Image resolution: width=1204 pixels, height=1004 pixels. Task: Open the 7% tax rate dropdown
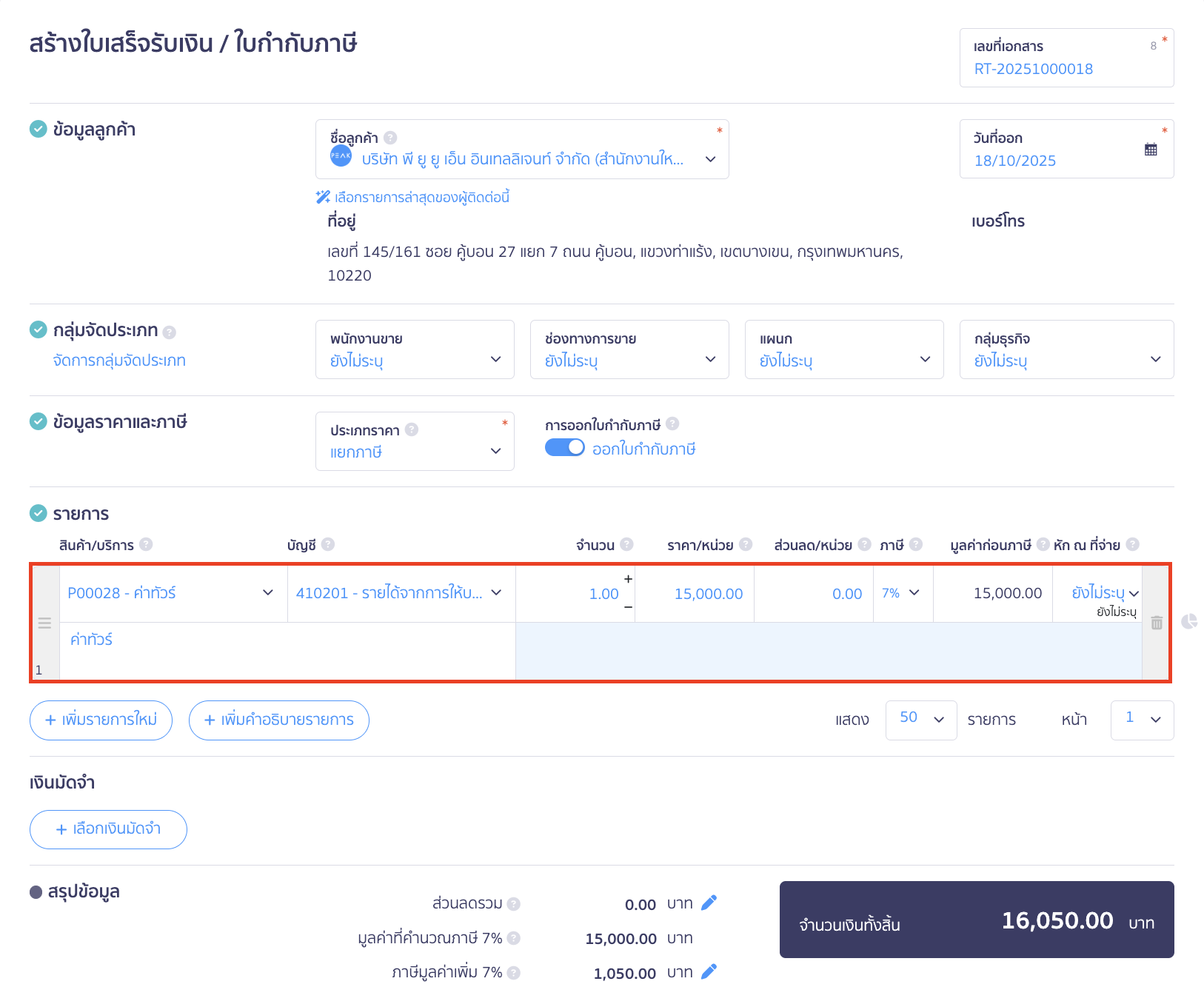tap(901, 593)
